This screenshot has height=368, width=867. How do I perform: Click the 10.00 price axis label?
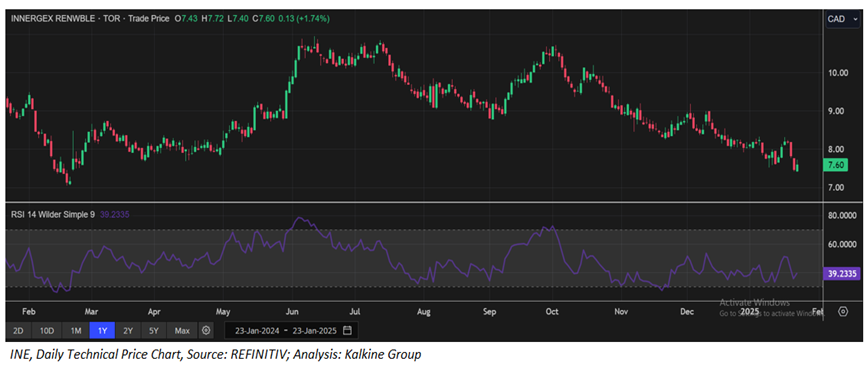[838, 73]
